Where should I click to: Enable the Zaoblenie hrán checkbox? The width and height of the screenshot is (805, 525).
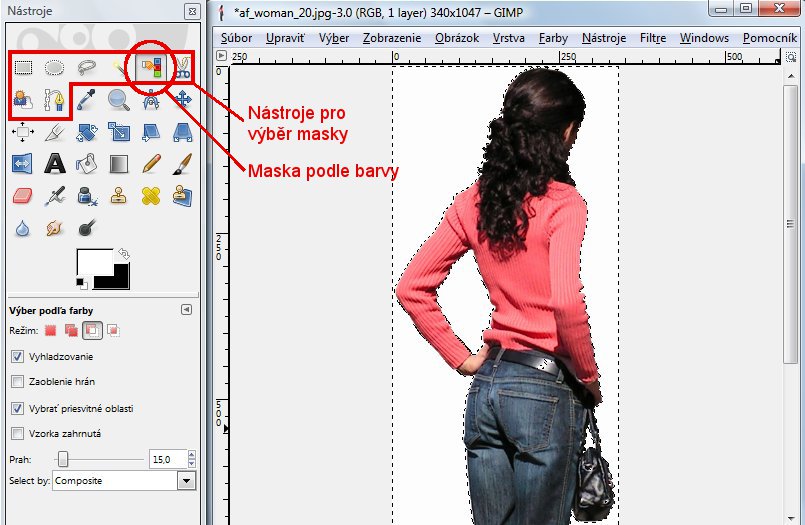(x=17, y=381)
